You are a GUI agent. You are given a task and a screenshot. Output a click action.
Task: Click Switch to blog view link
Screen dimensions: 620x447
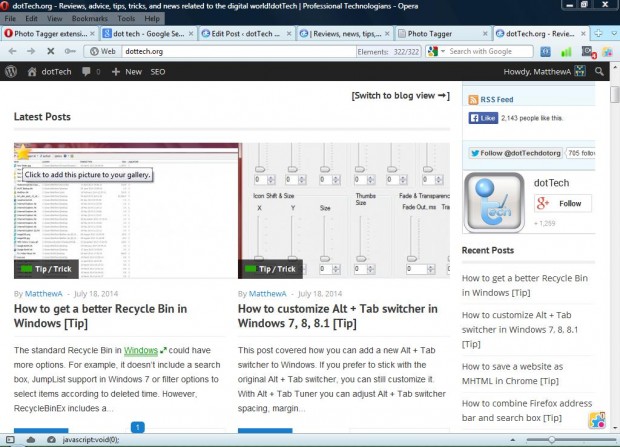401,96
